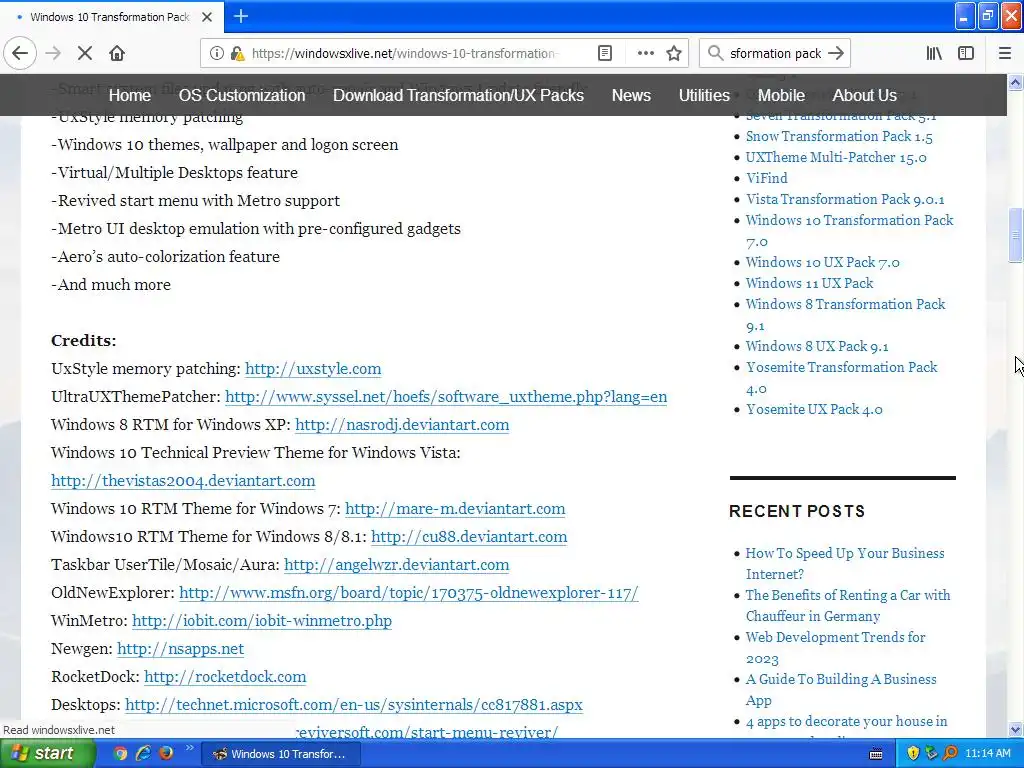Open Web Development Trends for 2023 post
1024x768 pixels.
[835, 648]
